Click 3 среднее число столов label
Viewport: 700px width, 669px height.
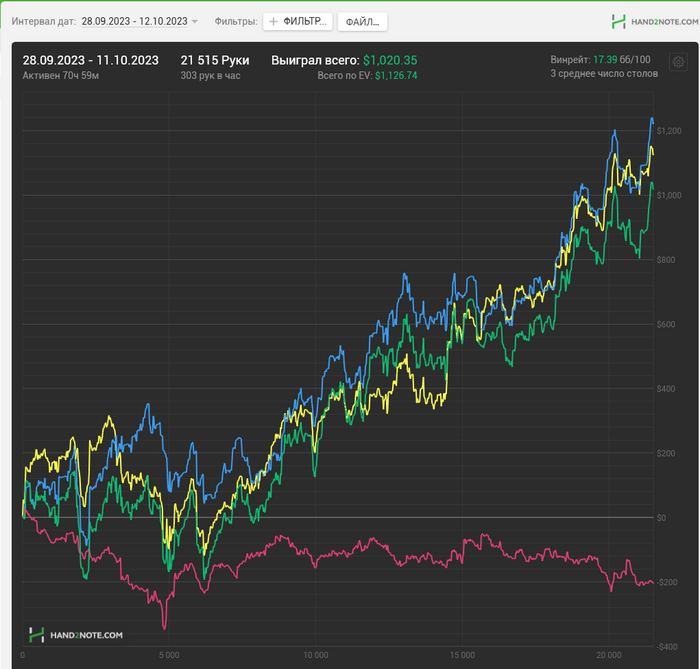click(x=604, y=74)
